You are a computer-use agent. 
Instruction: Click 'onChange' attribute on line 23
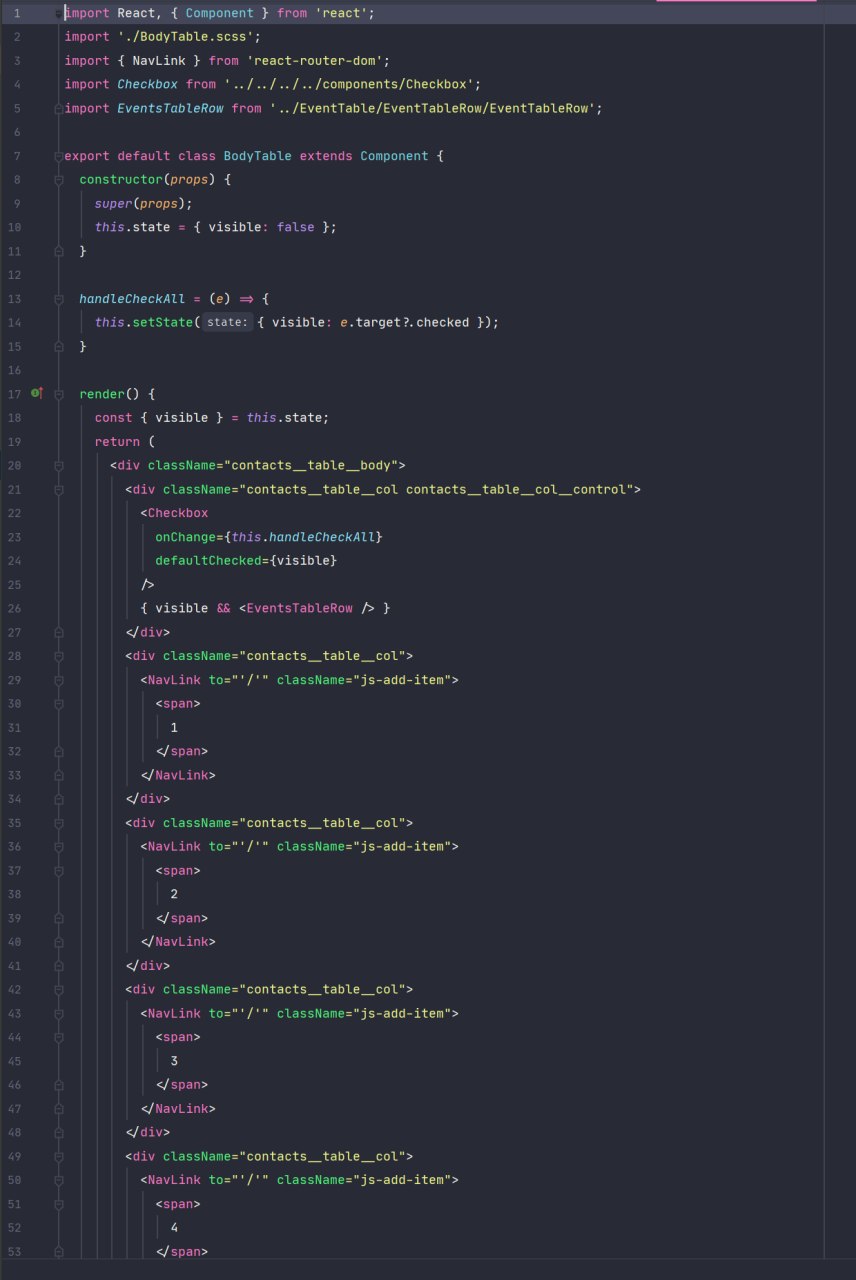(x=186, y=537)
